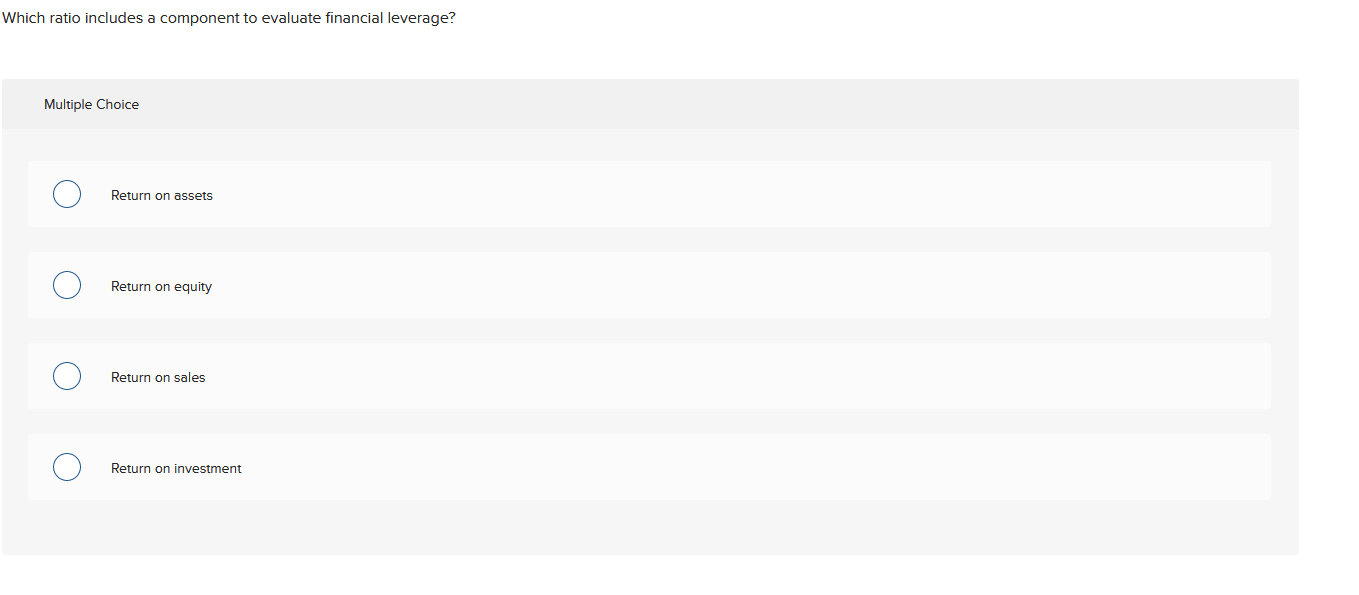Click the first answer option row
1359x595 pixels.
[x=650, y=194]
